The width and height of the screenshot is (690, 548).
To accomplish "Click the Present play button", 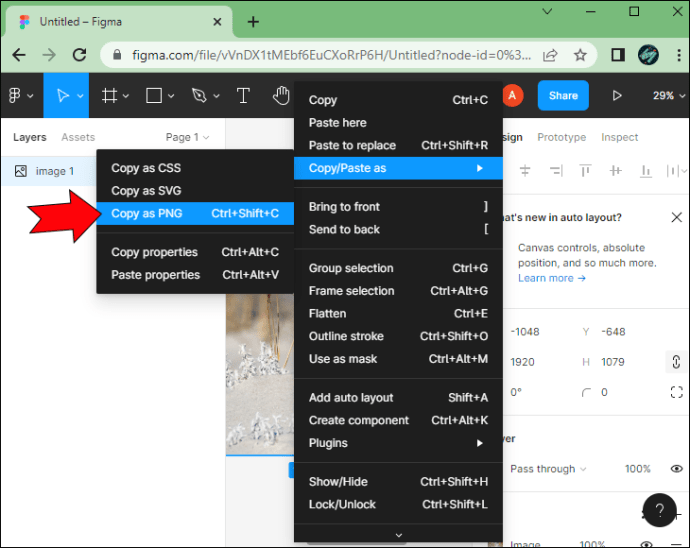I will 617,96.
